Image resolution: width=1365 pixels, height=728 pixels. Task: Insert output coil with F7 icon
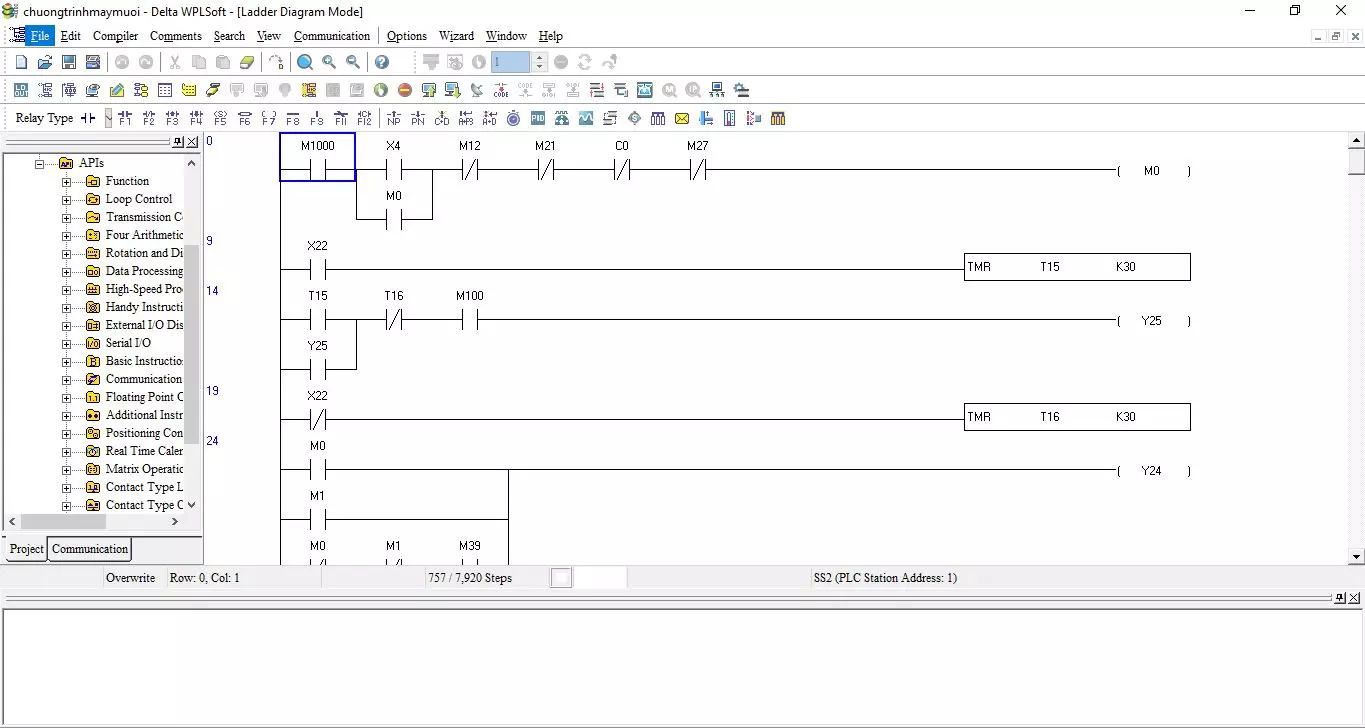pos(268,118)
